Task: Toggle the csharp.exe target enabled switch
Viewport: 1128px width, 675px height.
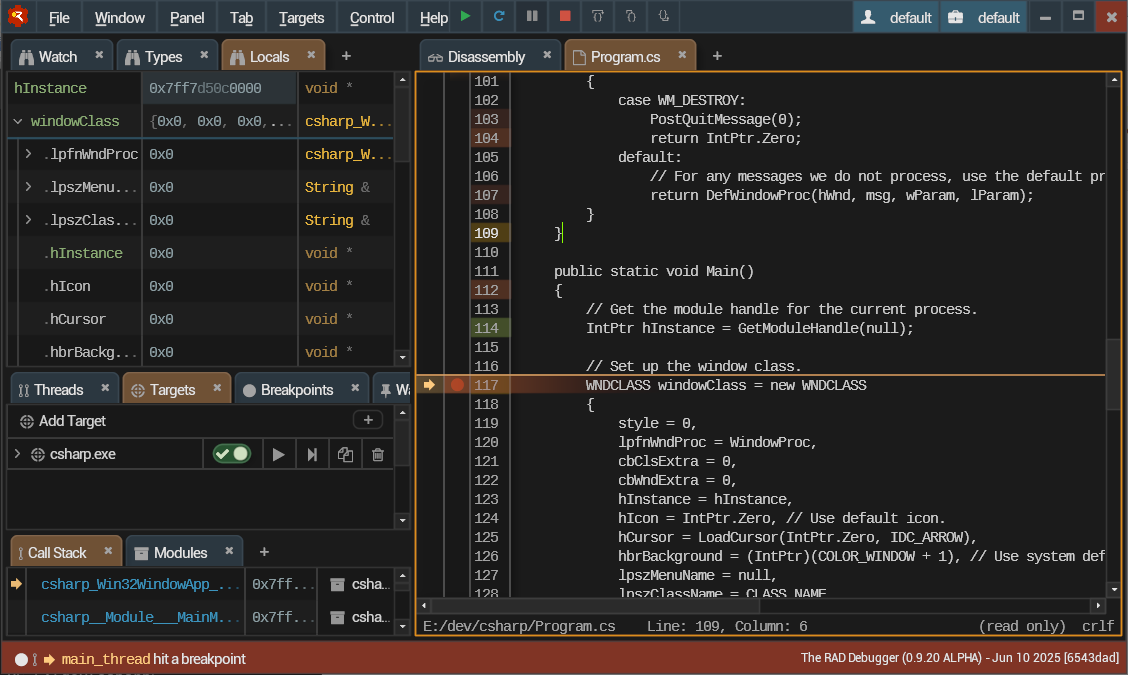Action: tap(231, 454)
